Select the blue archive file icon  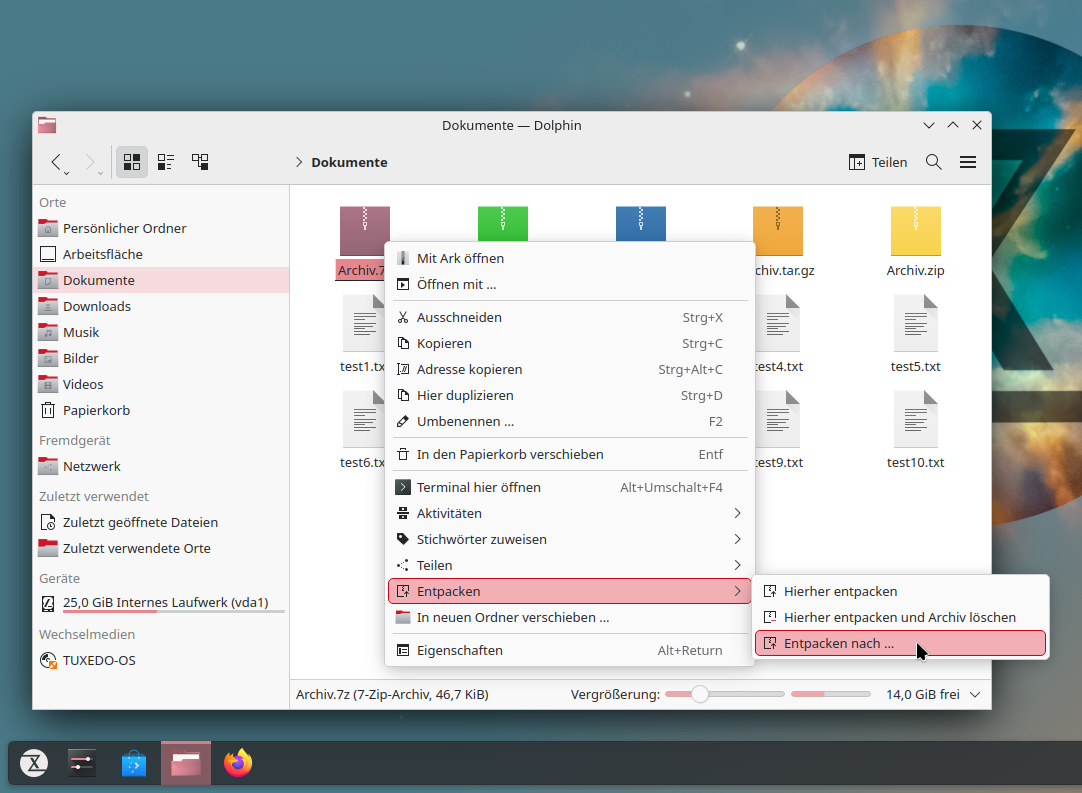click(x=641, y=223)
